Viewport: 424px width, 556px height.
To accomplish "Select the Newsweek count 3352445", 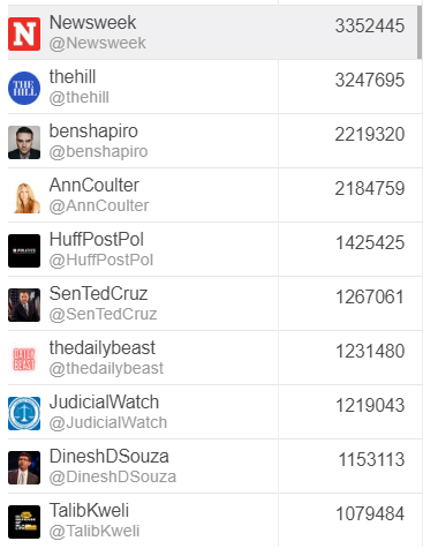I will 370,26.
